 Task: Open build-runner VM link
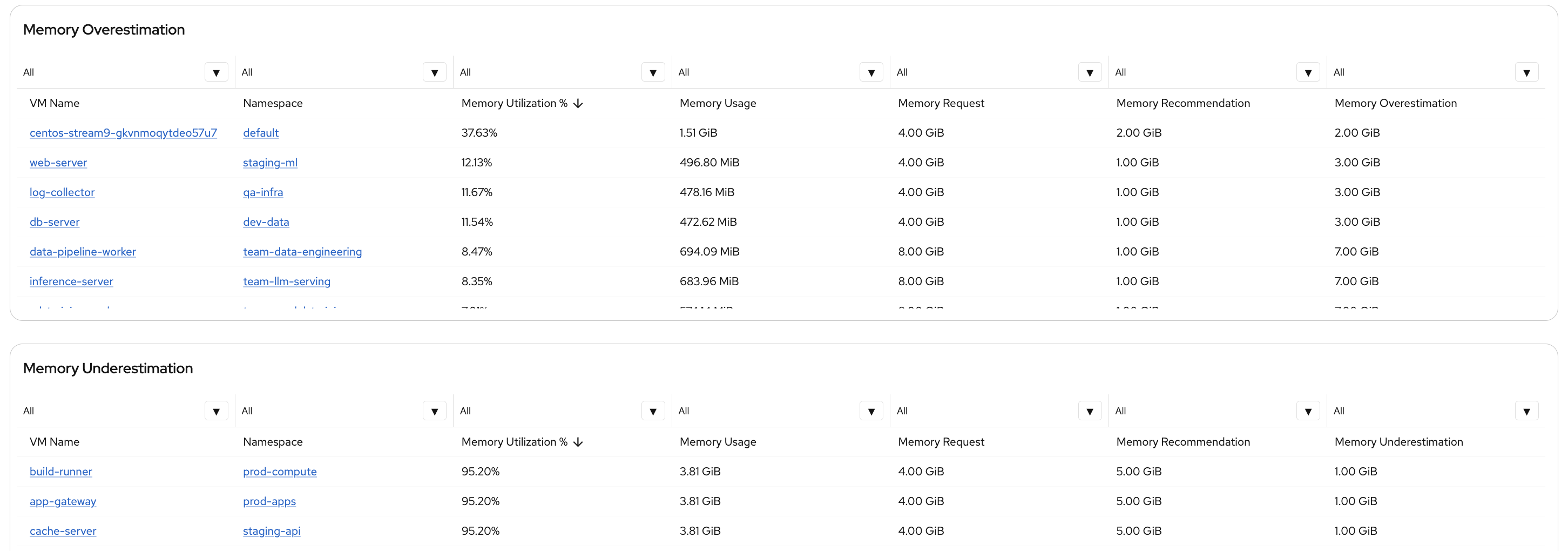(x=61, y=472)
